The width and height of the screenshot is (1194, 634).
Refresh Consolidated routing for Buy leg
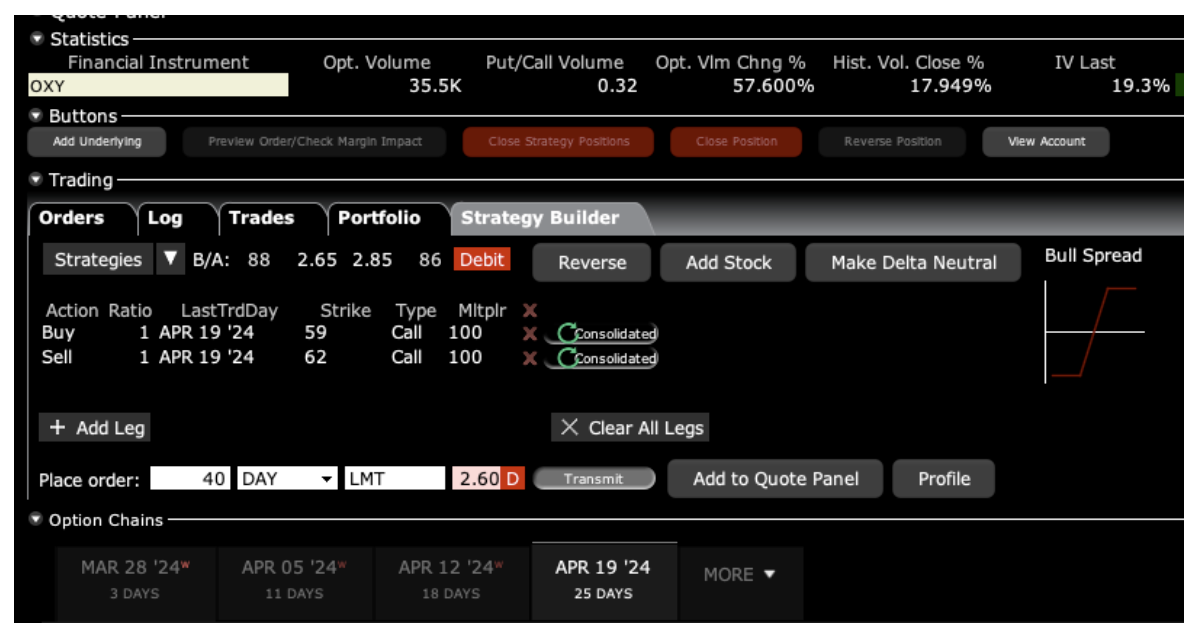pyautogui.click(x=567, y=333)
